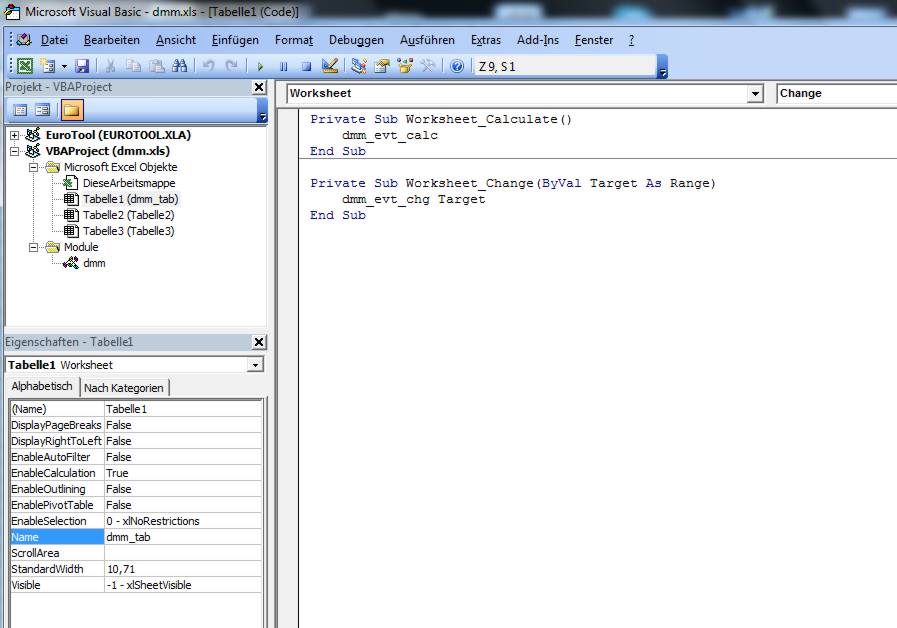Click the Paste clipboard icon
This screenshot has width=897, height=628.
[156, 66]
